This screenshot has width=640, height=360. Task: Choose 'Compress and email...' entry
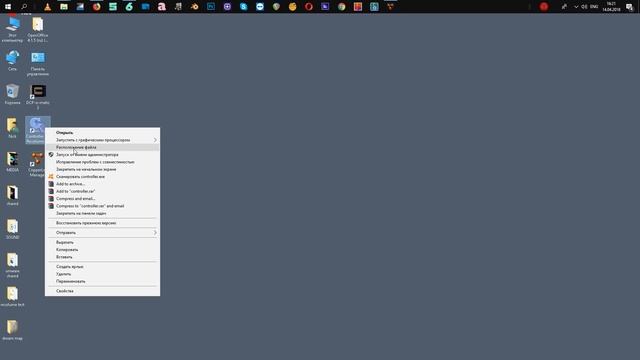tap(102, 199)
